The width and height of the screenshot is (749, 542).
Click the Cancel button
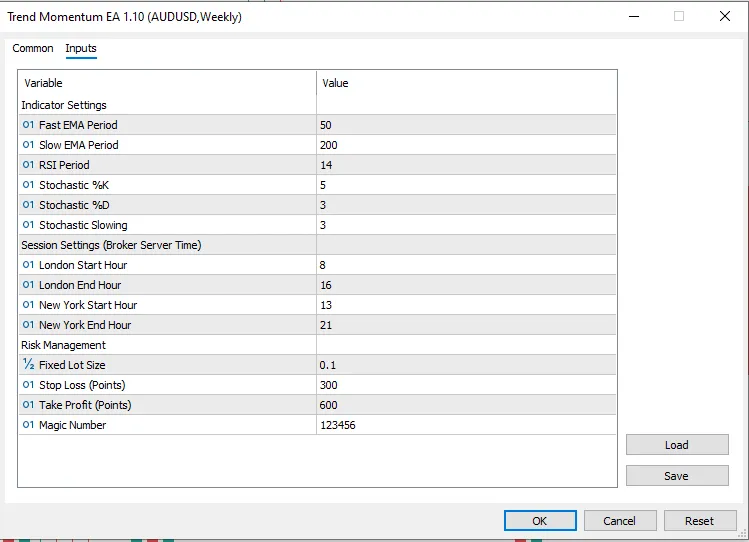[619, 520]
